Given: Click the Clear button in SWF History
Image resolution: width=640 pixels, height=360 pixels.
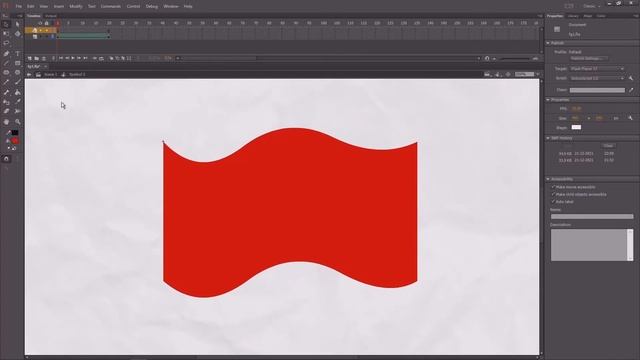Looking at the screenshot, I should pos(608,146).
